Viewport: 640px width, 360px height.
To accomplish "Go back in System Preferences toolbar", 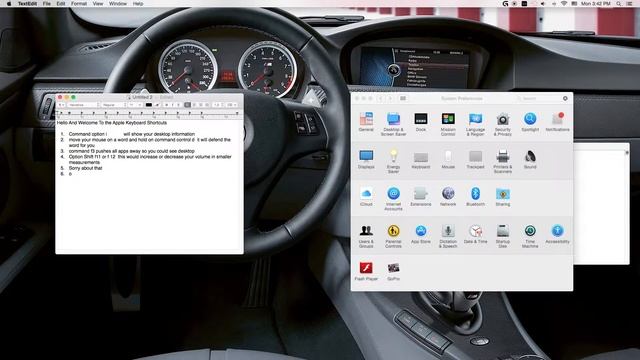I will point(380,98).
